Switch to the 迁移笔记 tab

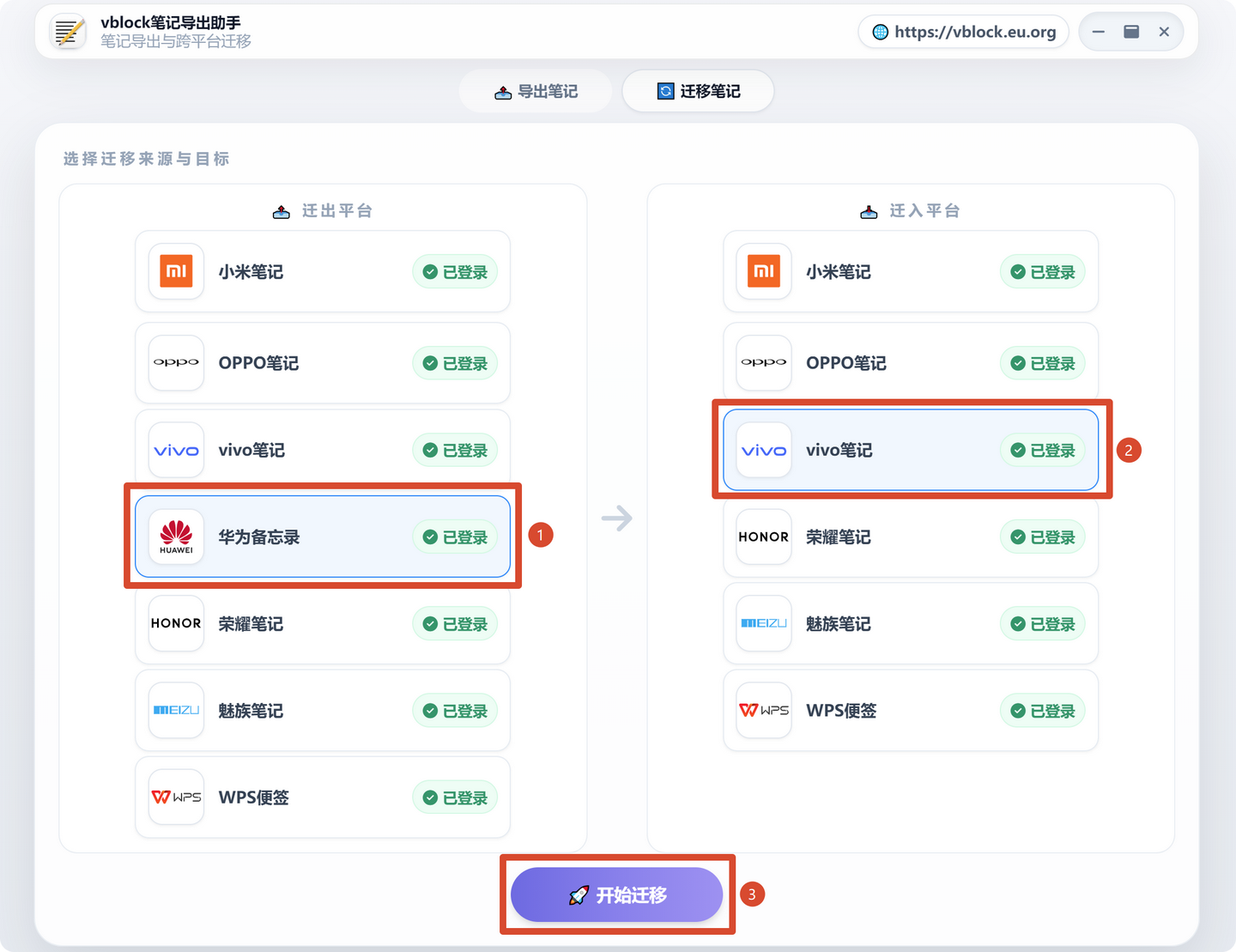(698, 91)
